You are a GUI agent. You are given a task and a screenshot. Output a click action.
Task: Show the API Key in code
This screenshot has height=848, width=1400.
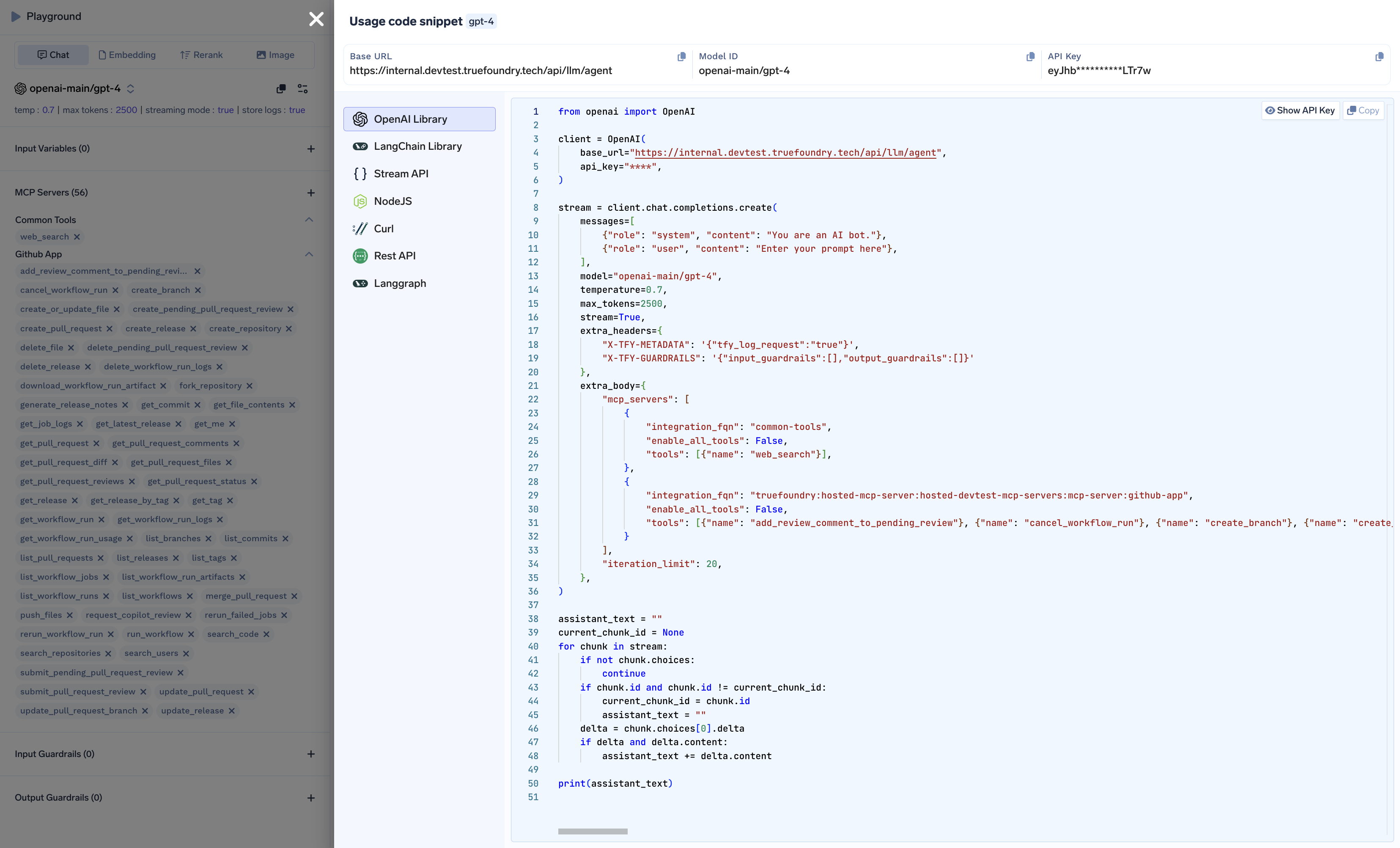click(1301, 110)
